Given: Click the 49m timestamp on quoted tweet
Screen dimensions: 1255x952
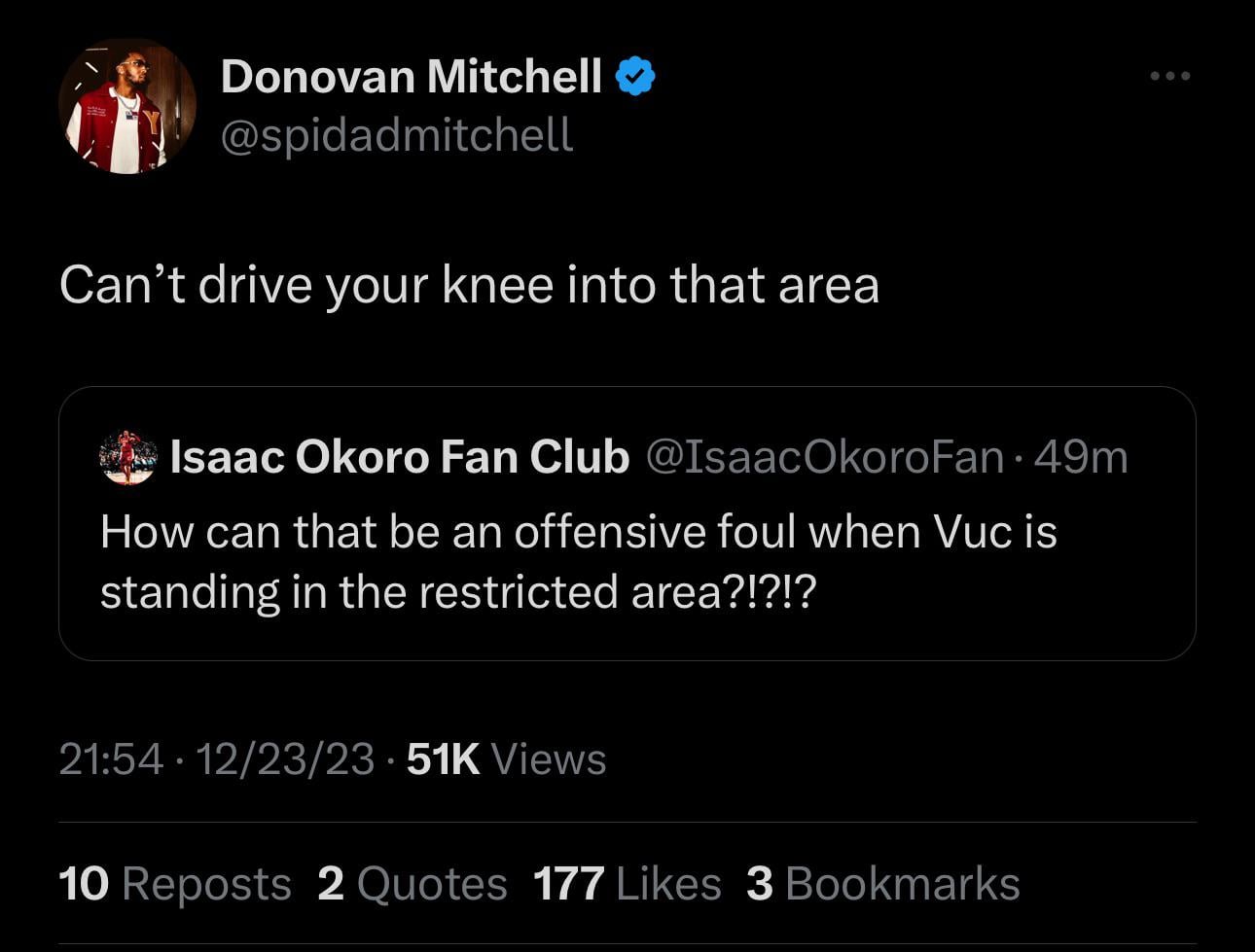Looking at the screenshot, I should pyautogui.click(x=1081, y=457).
